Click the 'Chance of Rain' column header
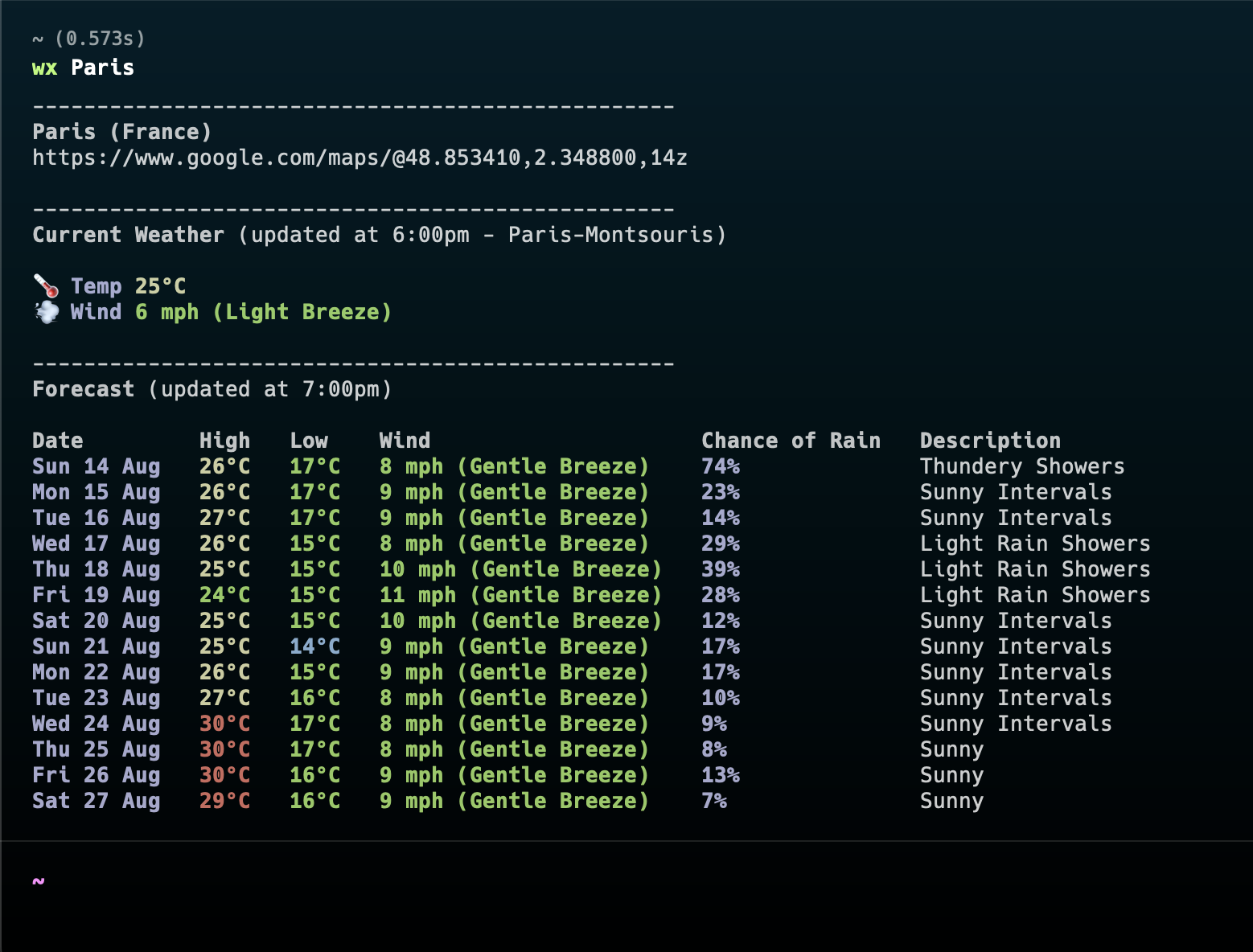 pyautogui.click(x=791, y=441)
